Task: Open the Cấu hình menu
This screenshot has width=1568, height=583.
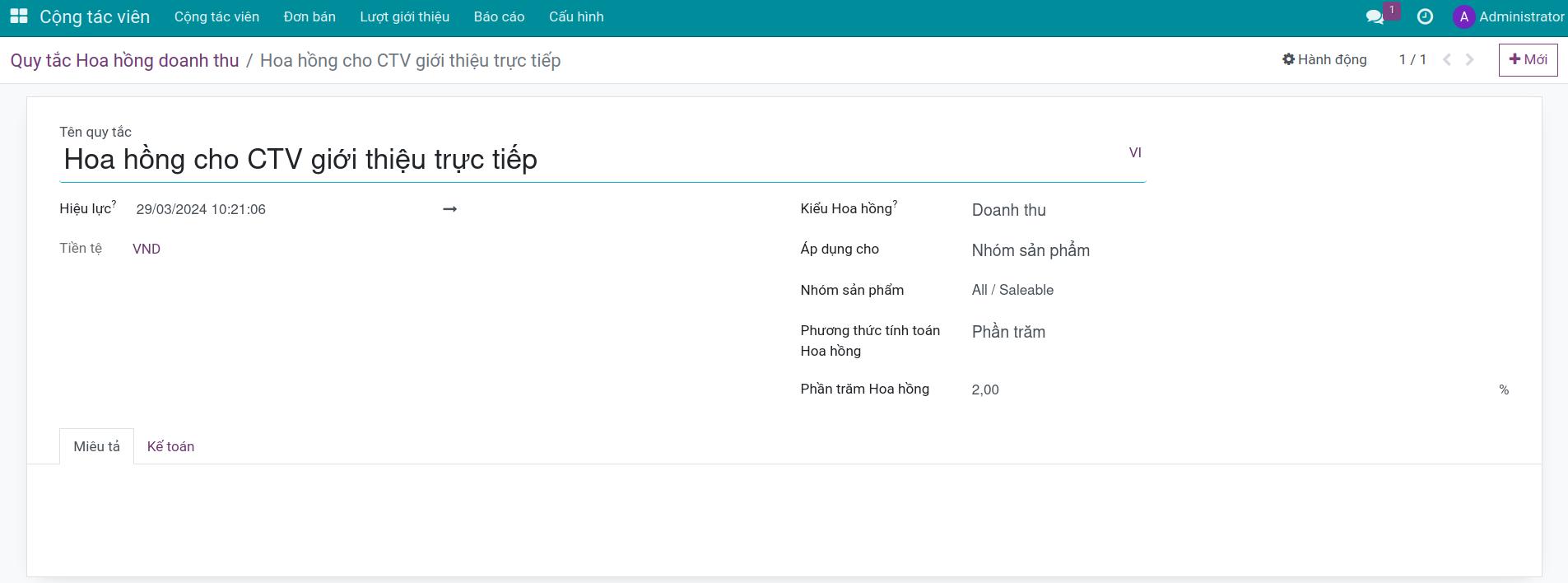Action: [576, 16]
